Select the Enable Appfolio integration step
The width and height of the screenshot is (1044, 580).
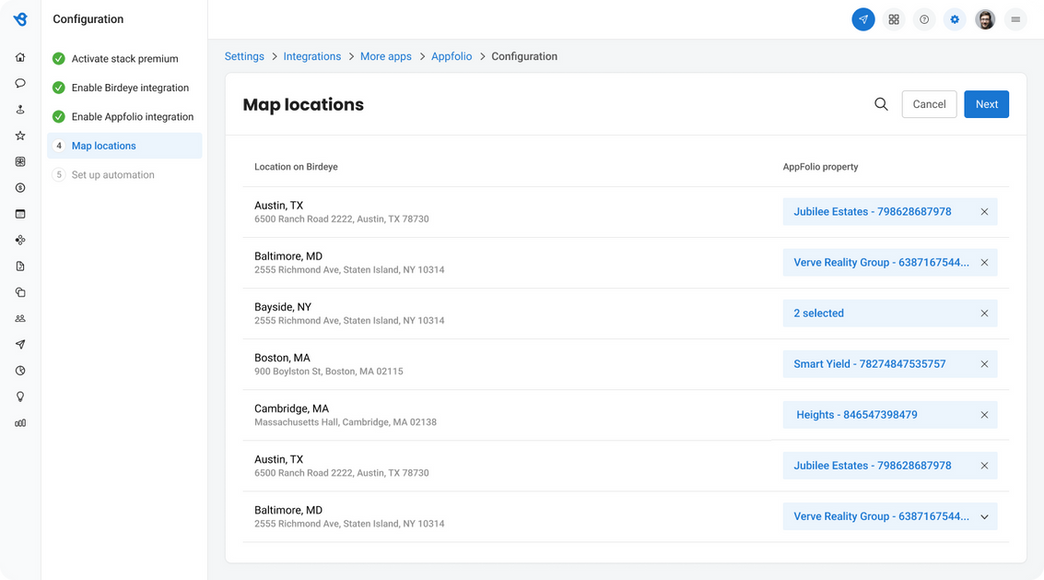click(125, 117)
